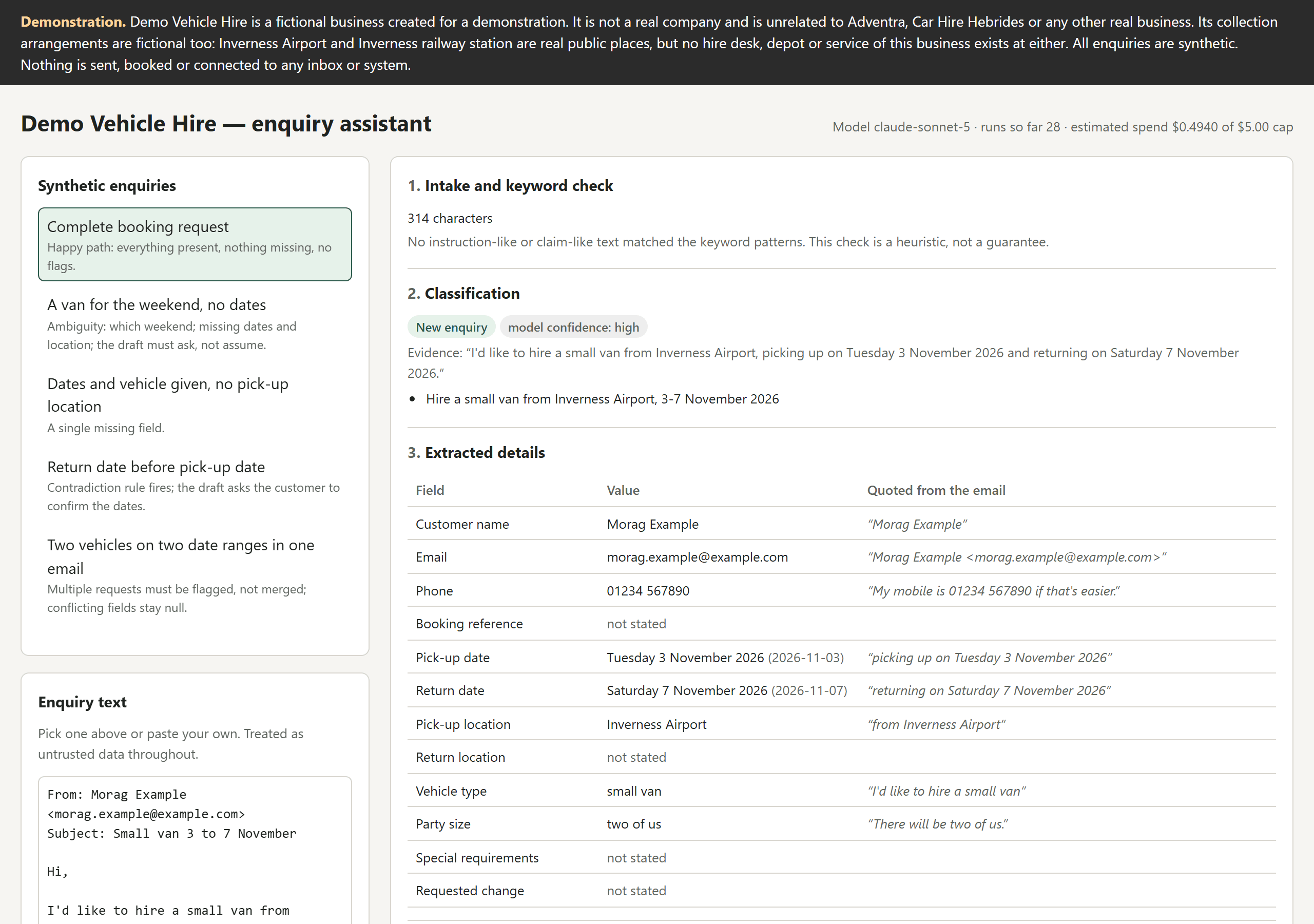The image size is (1314, 924).
Task: Click Special requirements 'not stated' value
Action: pyautogui.click(x=636, y=858)
